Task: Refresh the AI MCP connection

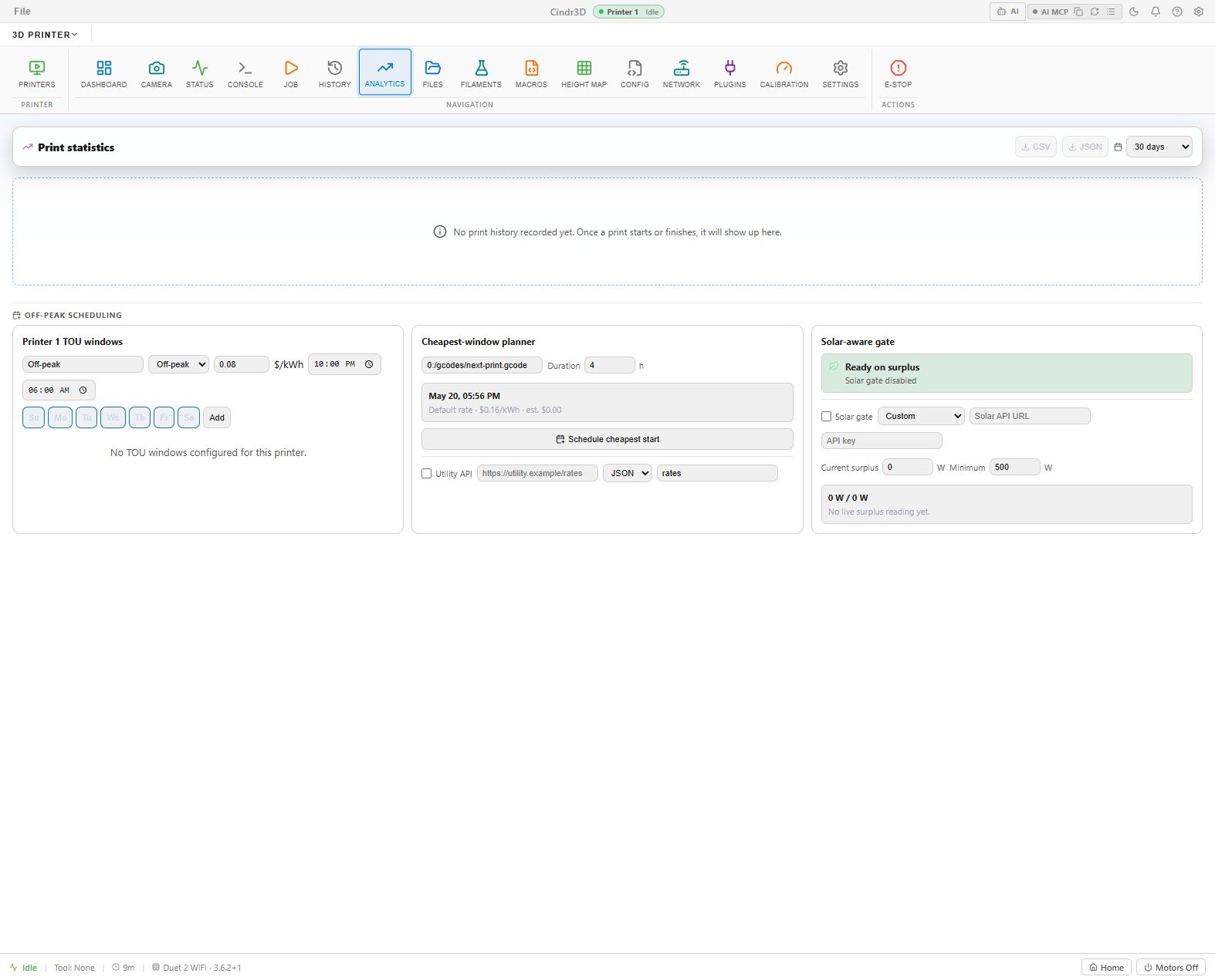Action: pyautogui.click(x=1095, y=12)
